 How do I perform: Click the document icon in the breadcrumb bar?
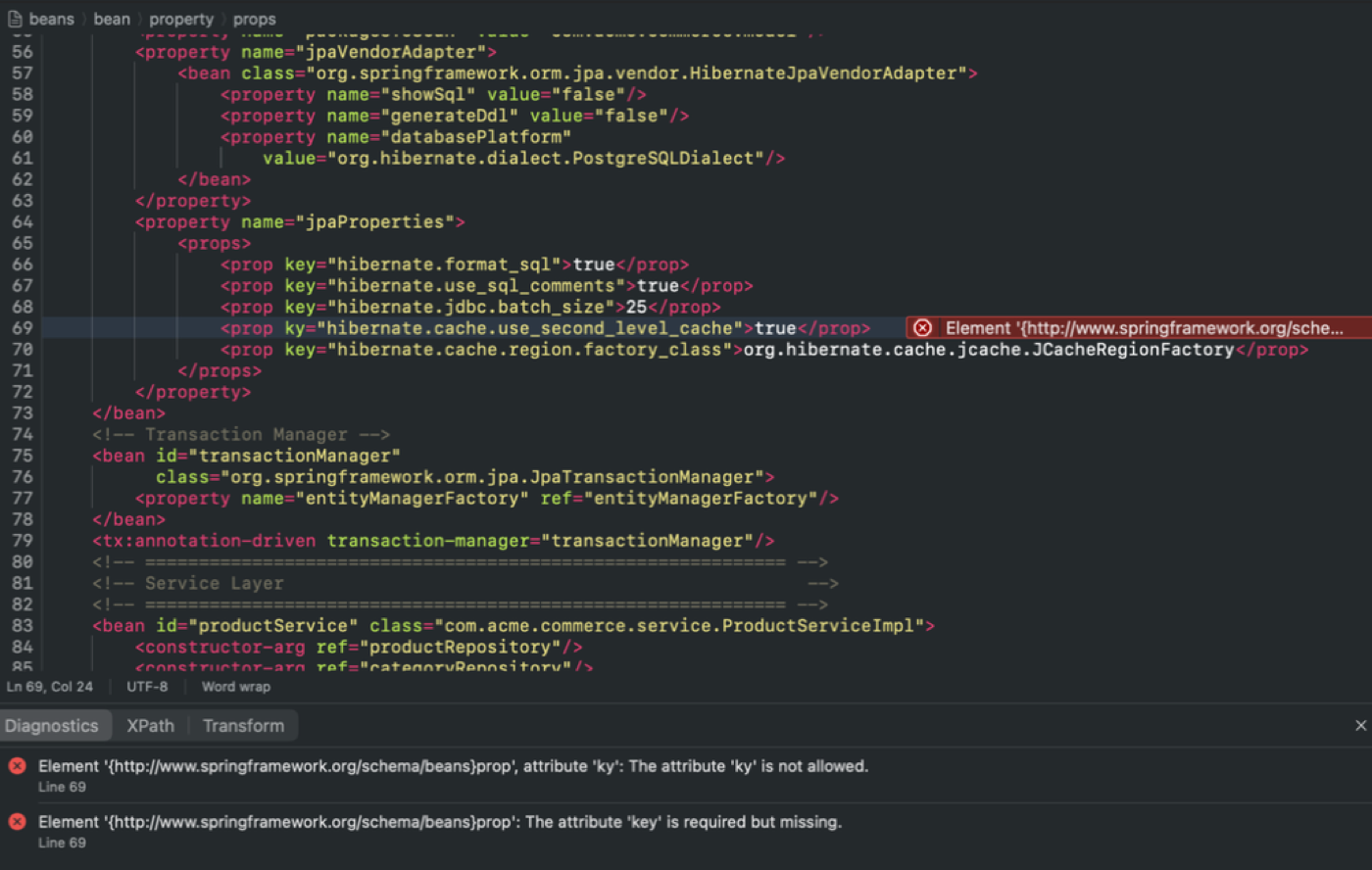(14, 19)
